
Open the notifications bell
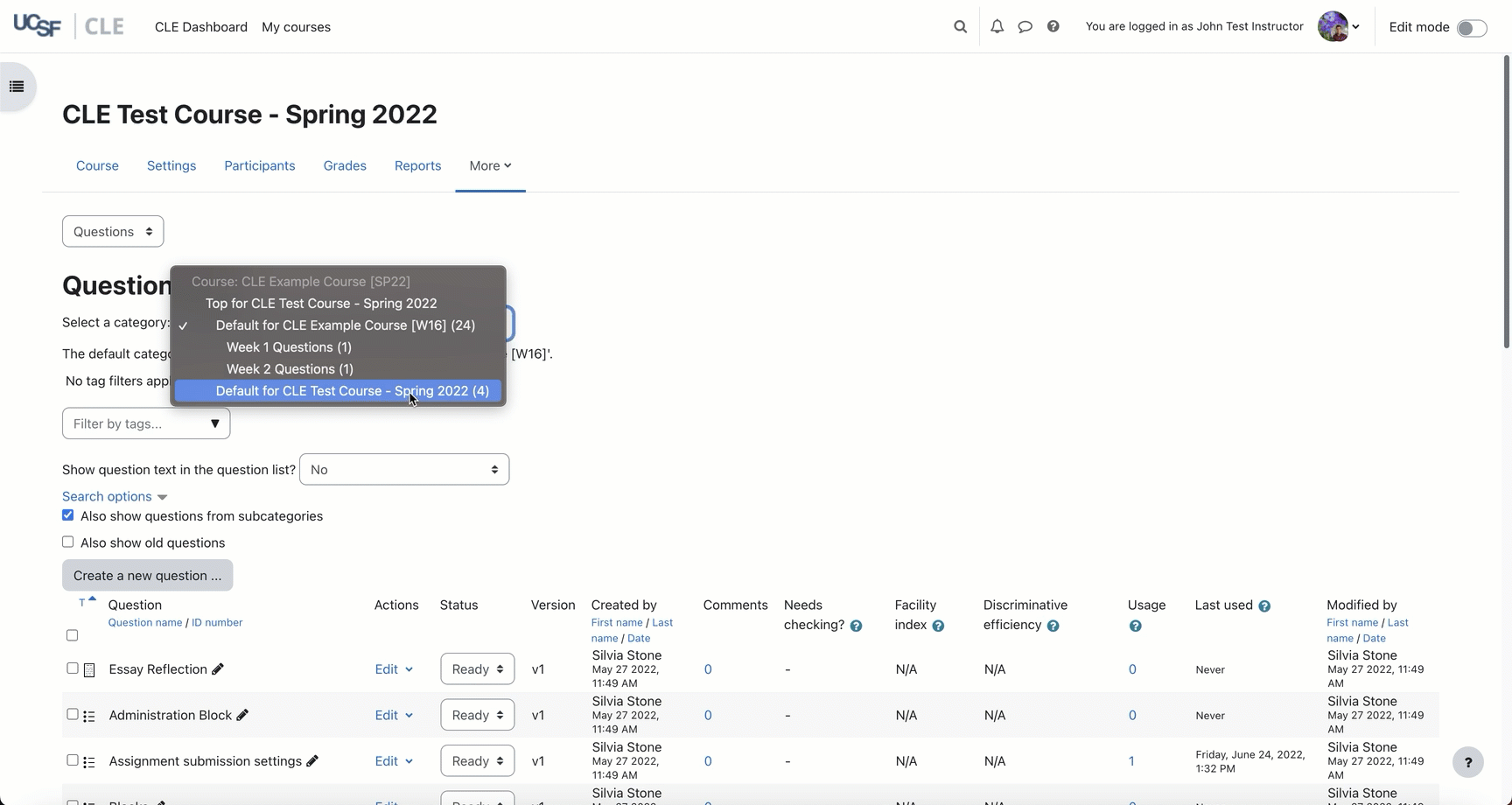click(x=997, y=26)
